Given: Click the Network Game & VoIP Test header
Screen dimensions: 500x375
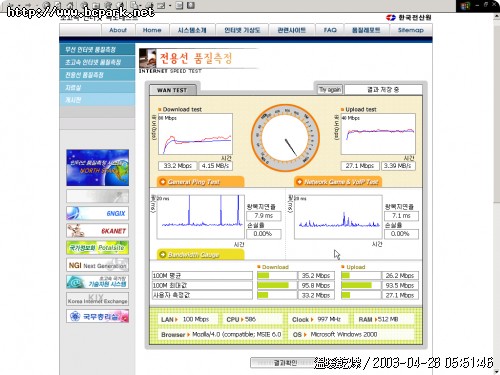Looking at the screenshot, I should (338, 182).
